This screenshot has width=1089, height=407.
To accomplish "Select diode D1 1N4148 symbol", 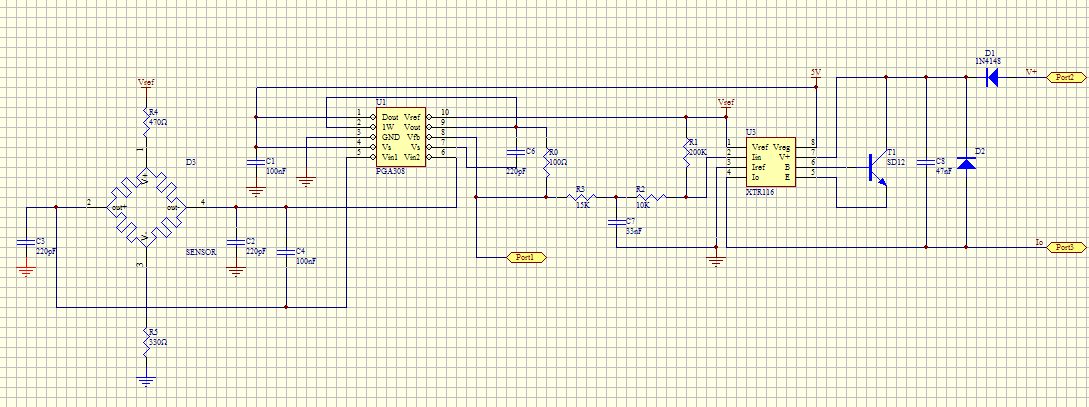I will pyautogui.click(x=992, y=78).
